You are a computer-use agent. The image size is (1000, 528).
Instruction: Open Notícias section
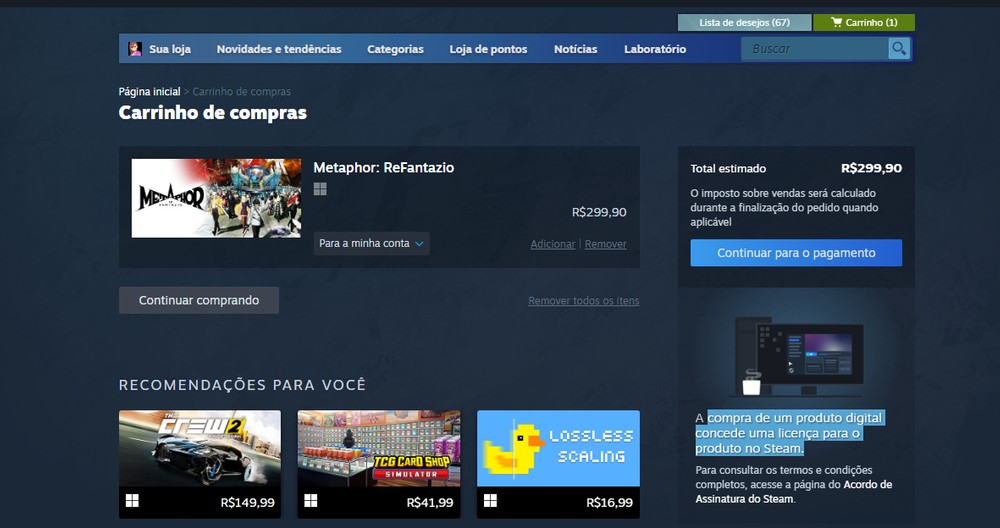click(x=575, y=49)
